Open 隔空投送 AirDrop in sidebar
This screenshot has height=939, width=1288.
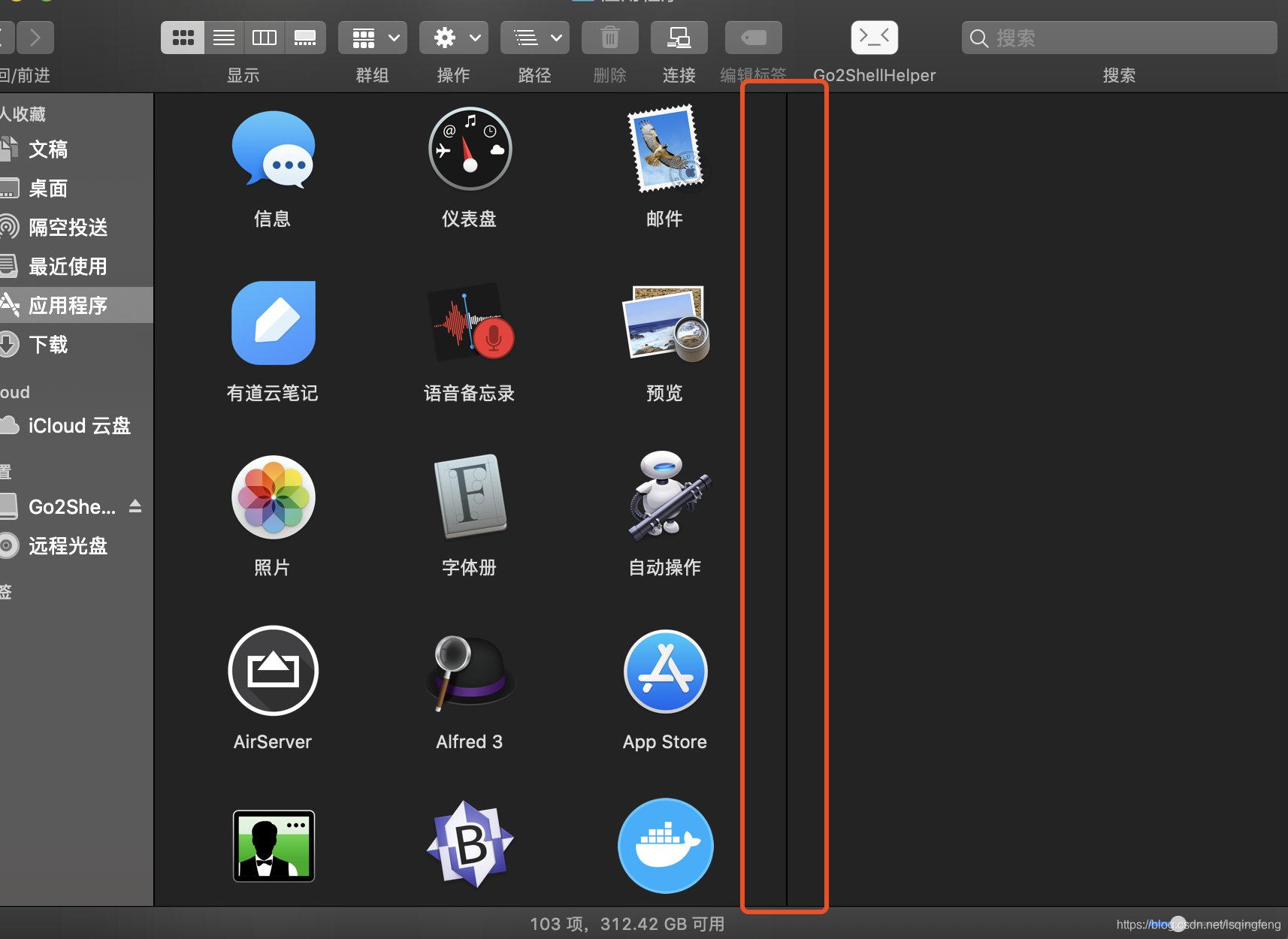coord(77,228)
